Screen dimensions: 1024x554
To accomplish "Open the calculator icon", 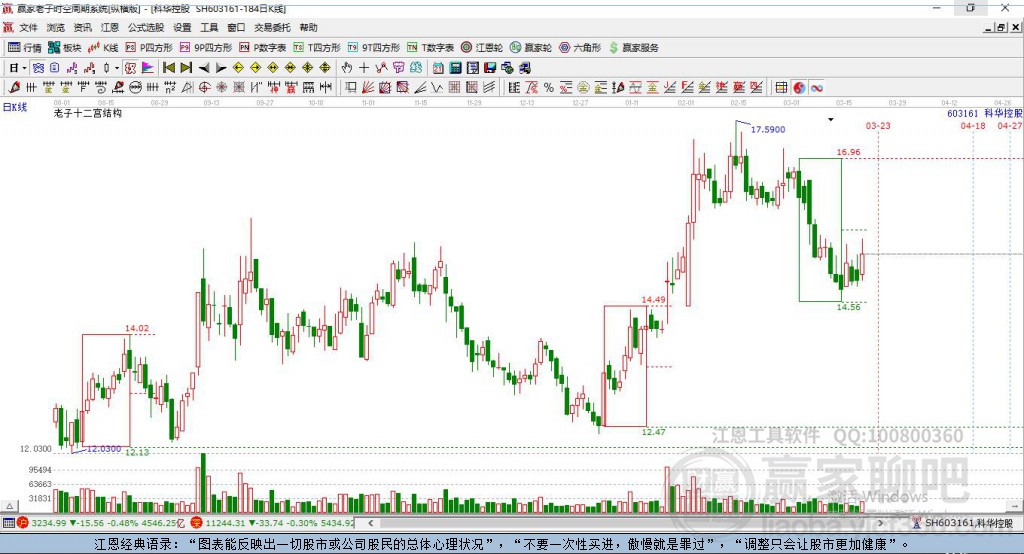I will click(x=455, y=68).
